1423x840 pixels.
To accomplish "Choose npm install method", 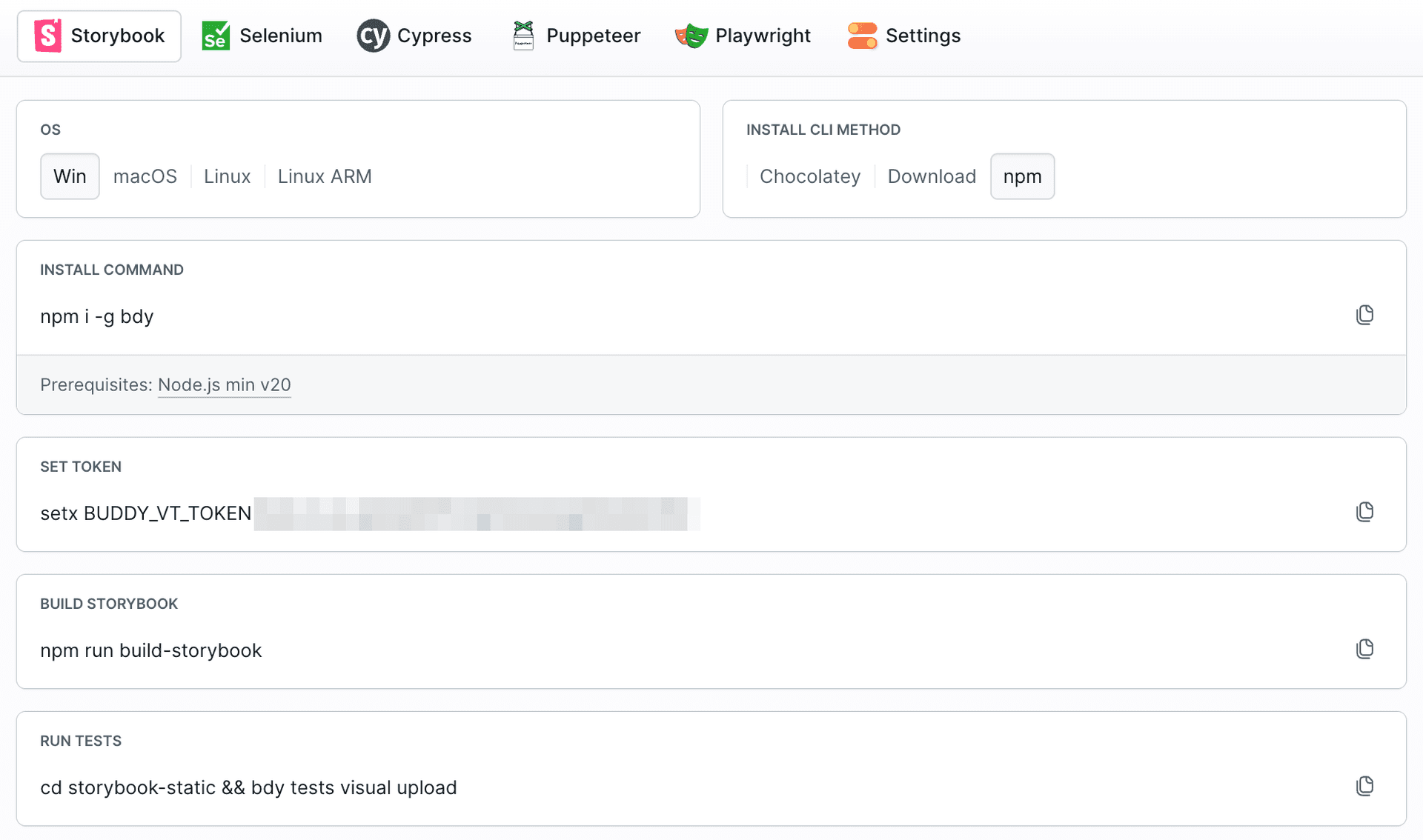I will coord(1022,176).
